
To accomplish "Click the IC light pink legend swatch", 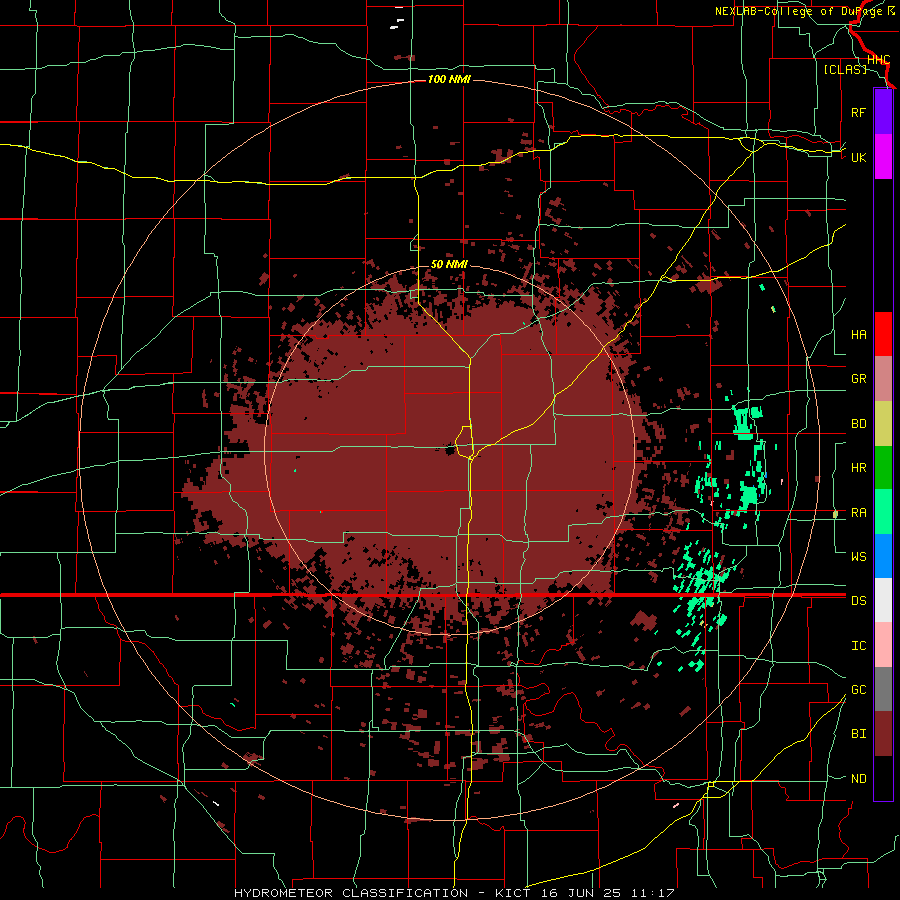I will pyautogui.click(x=883, y=645).
